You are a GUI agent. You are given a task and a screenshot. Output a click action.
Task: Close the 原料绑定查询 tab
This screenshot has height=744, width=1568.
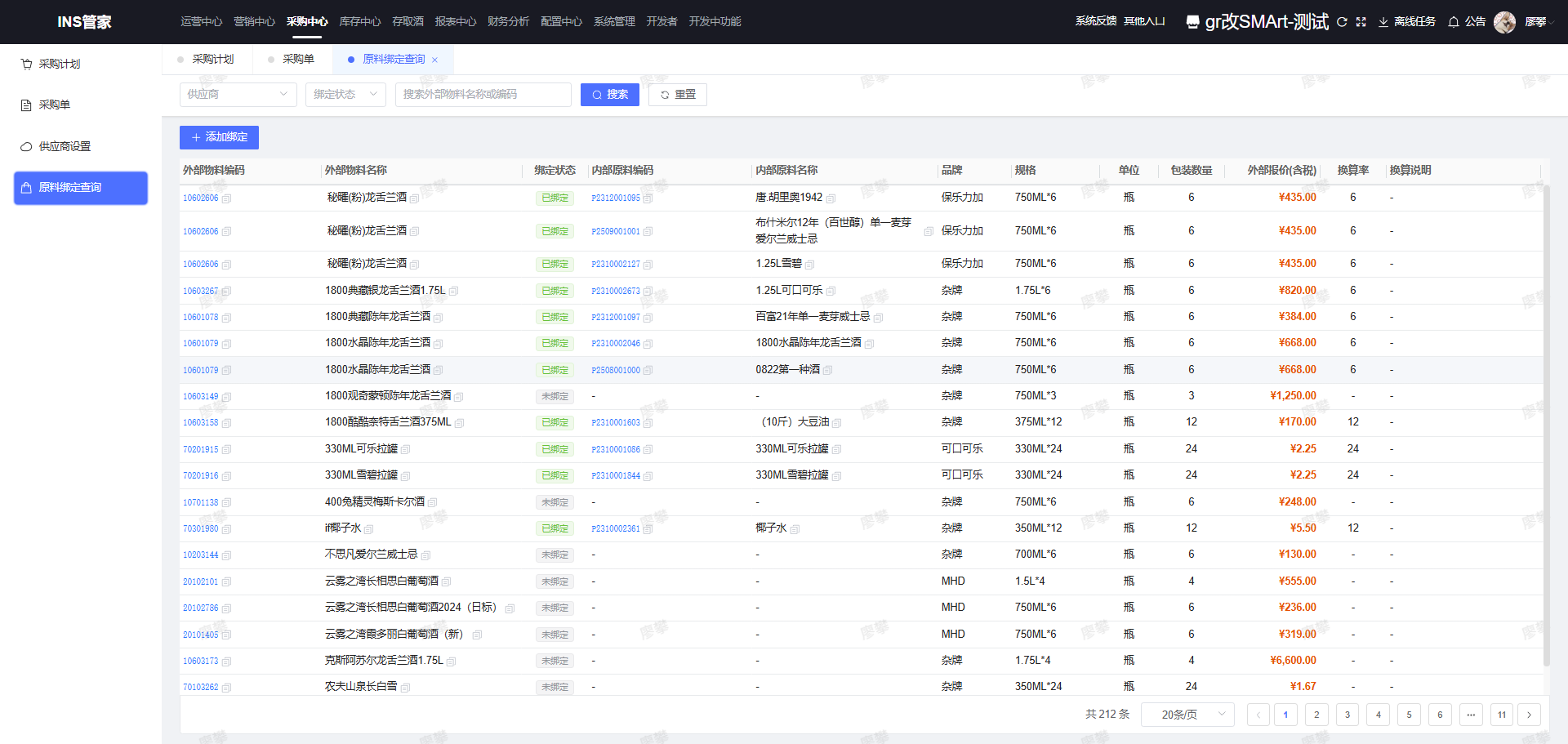[x=435, y=60]
